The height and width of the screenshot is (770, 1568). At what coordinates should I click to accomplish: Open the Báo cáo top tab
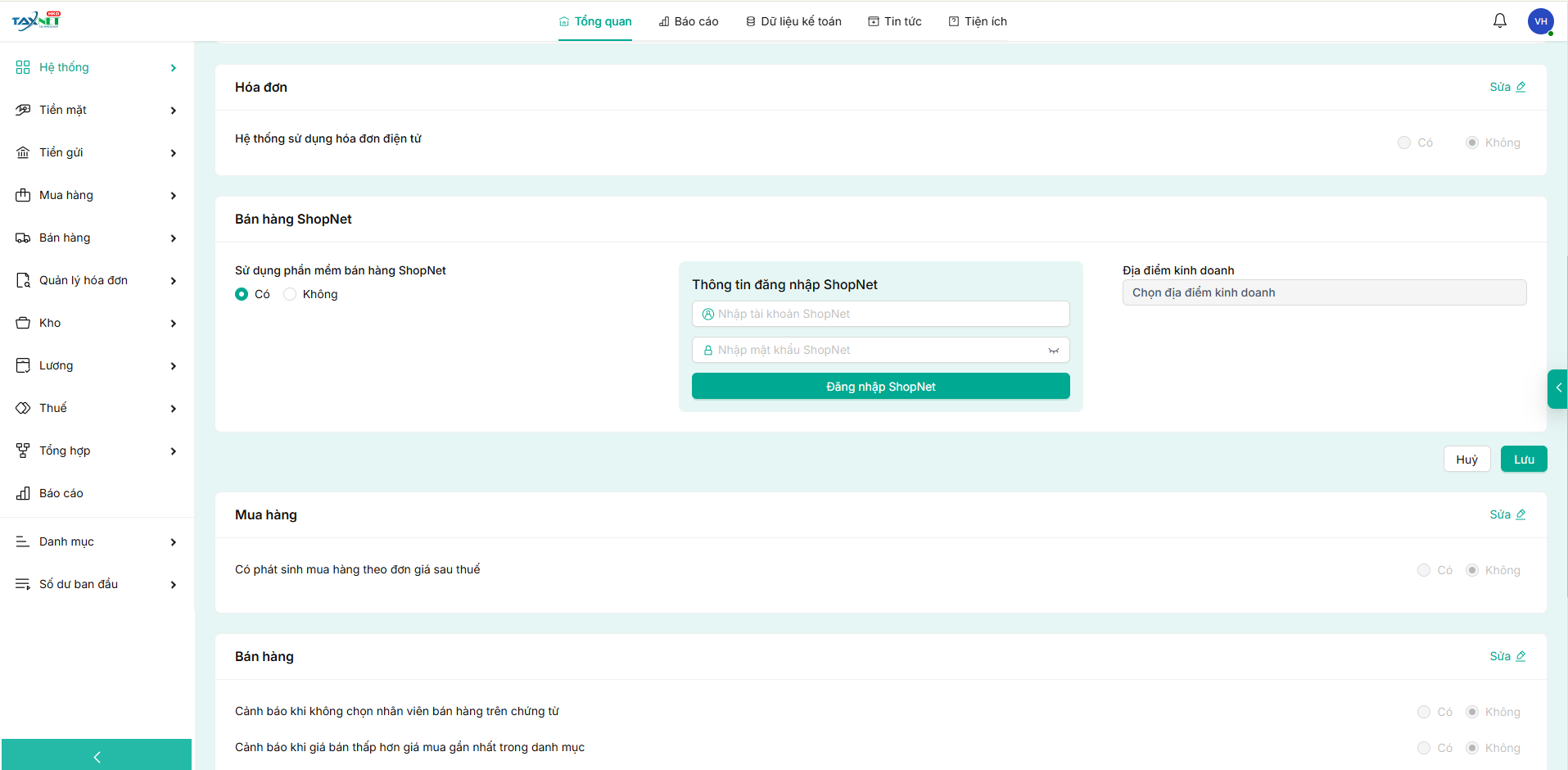point(689,21)
